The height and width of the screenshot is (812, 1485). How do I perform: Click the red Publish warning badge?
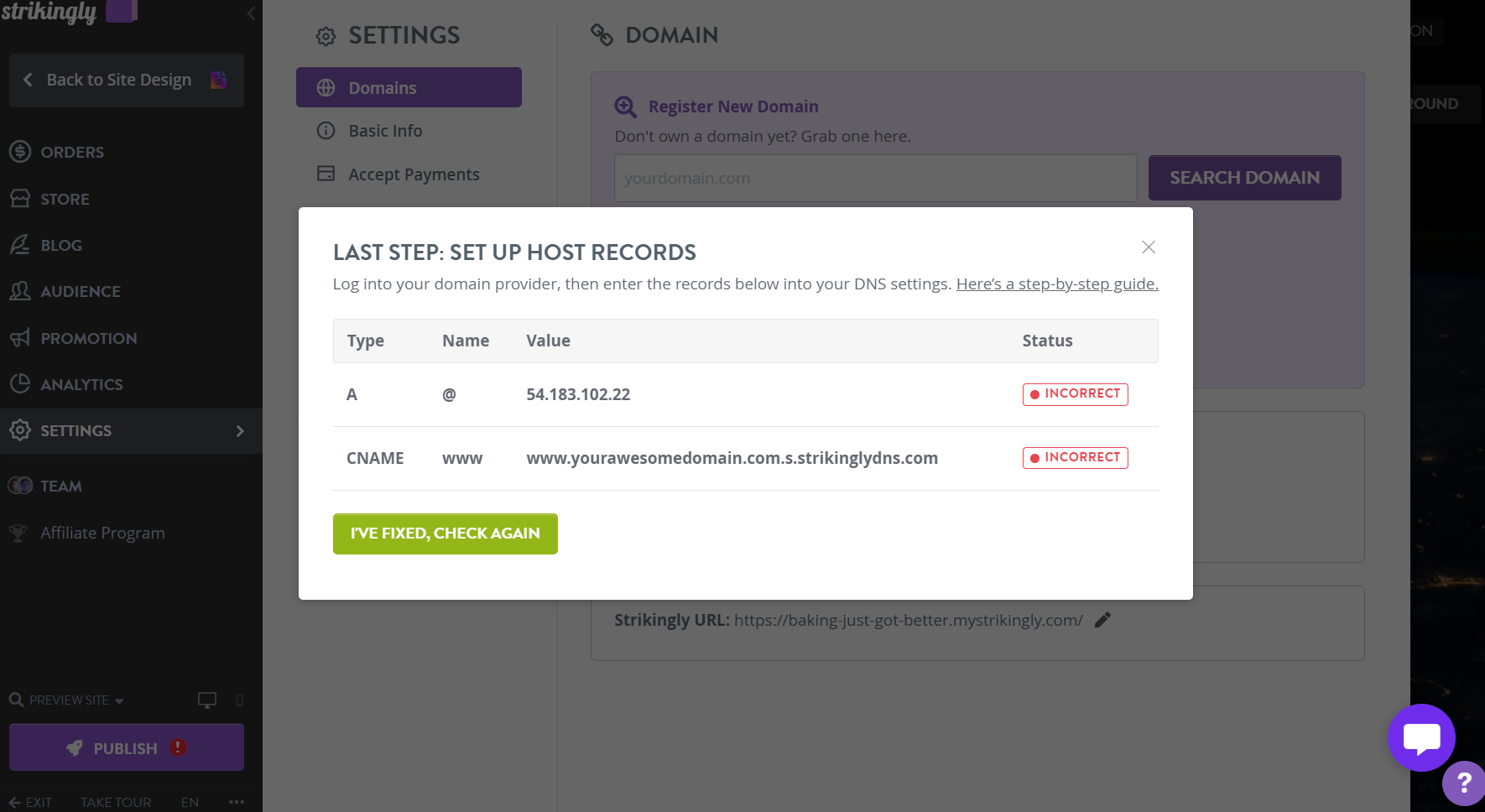[x=178, y=747]
